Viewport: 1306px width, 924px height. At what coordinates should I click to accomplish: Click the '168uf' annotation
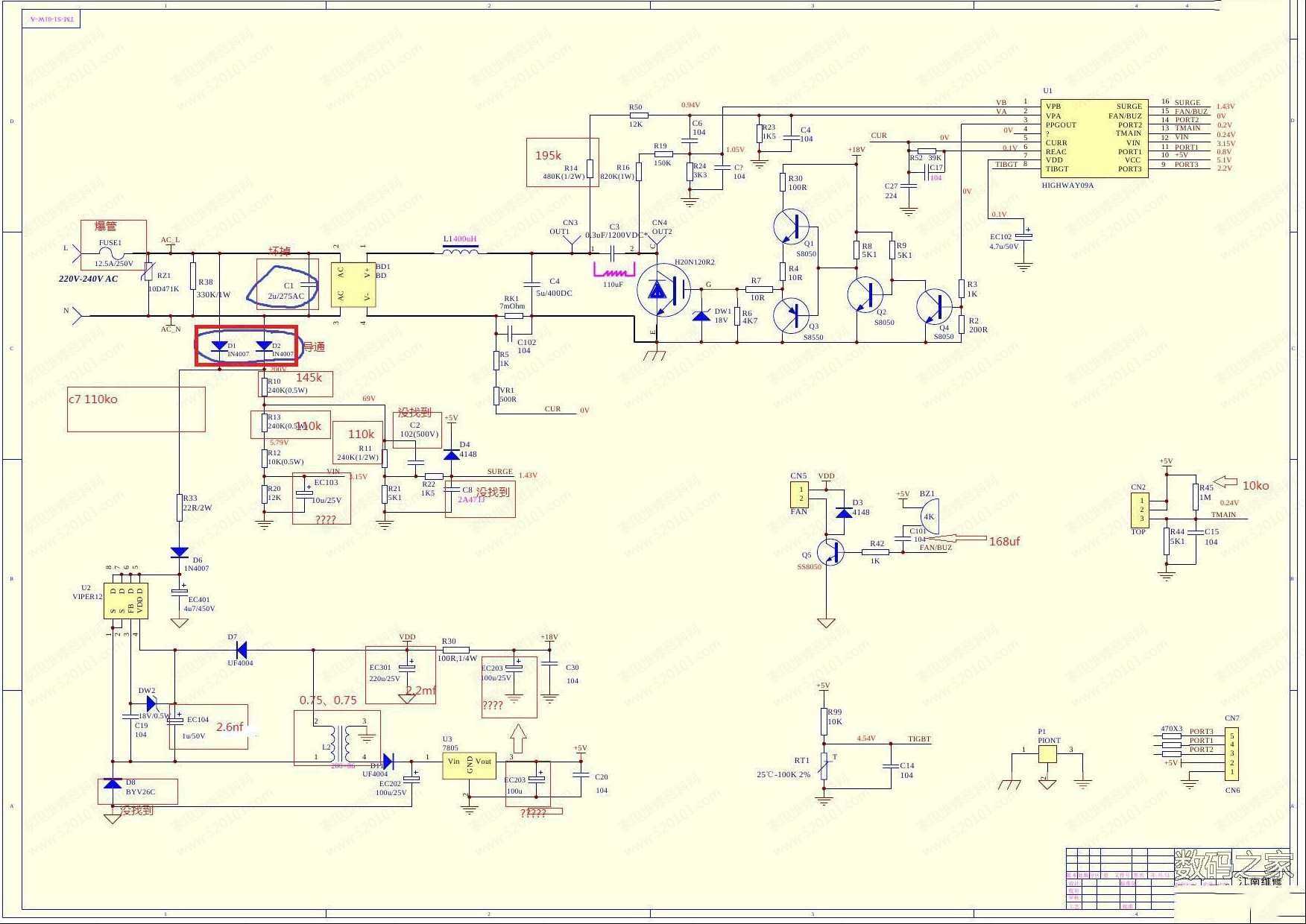[1004, 541]
